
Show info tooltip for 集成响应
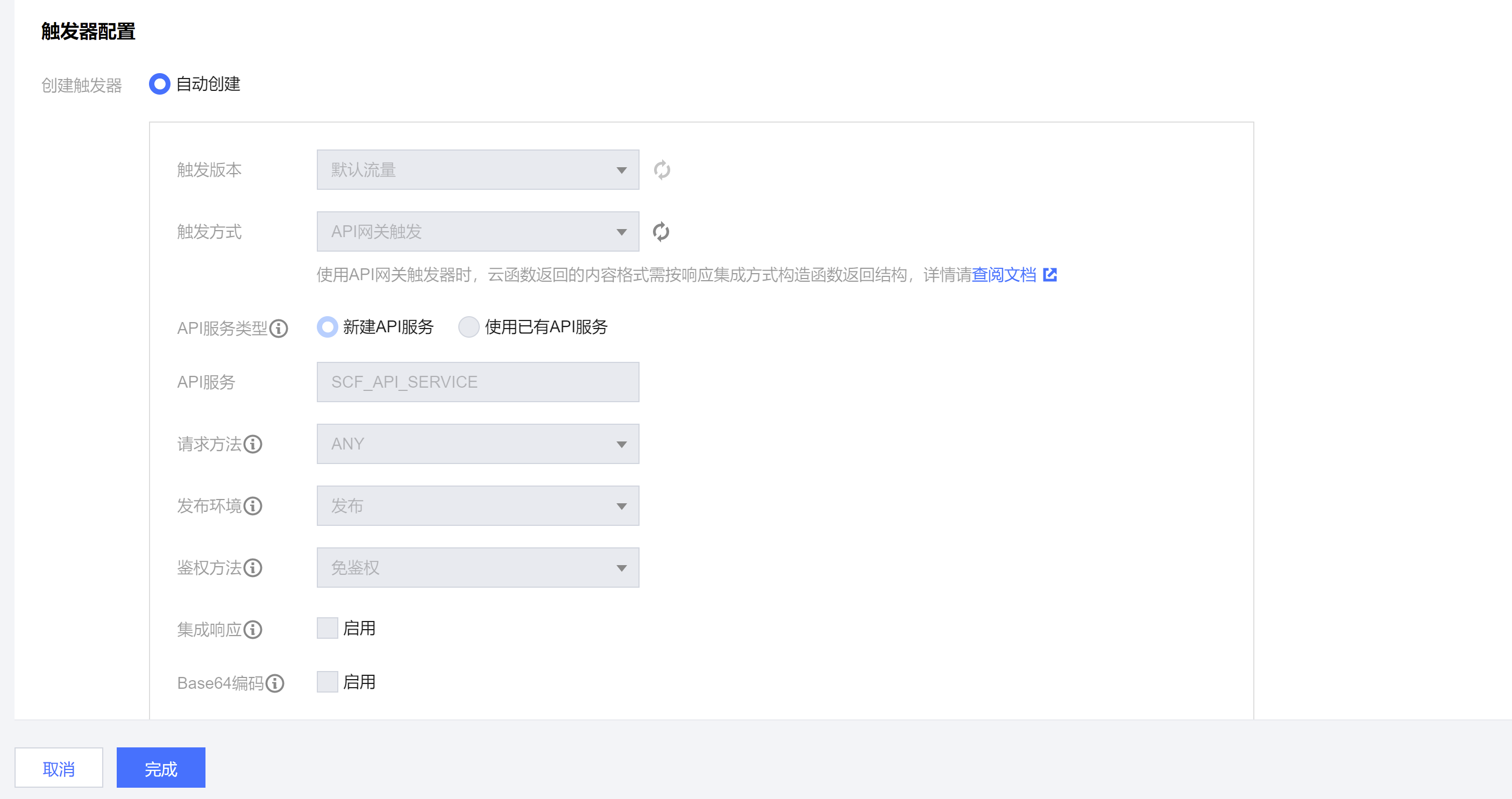[253, 630]
